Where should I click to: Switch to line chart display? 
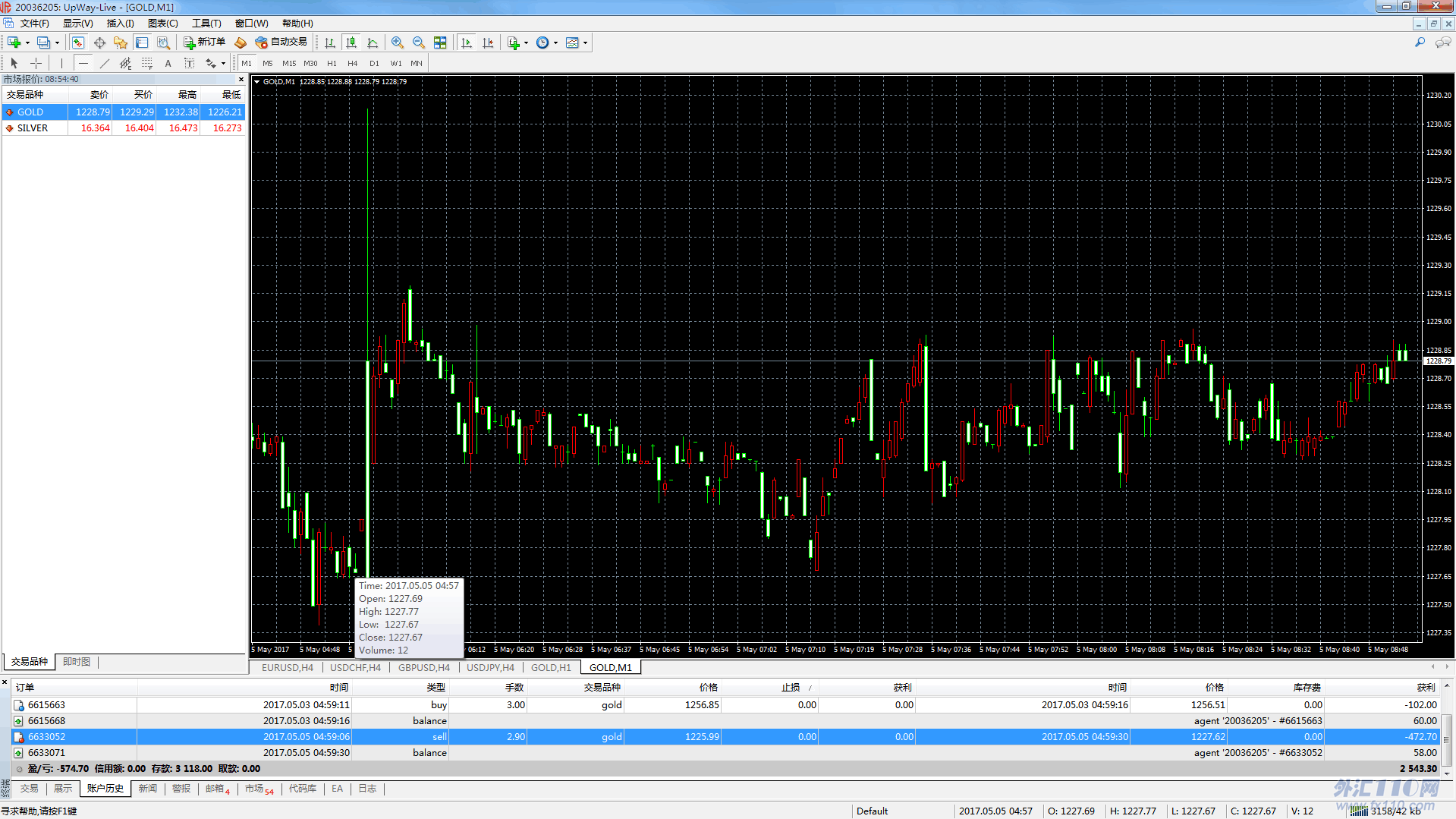pyautogui.click(x=373, y=43)
